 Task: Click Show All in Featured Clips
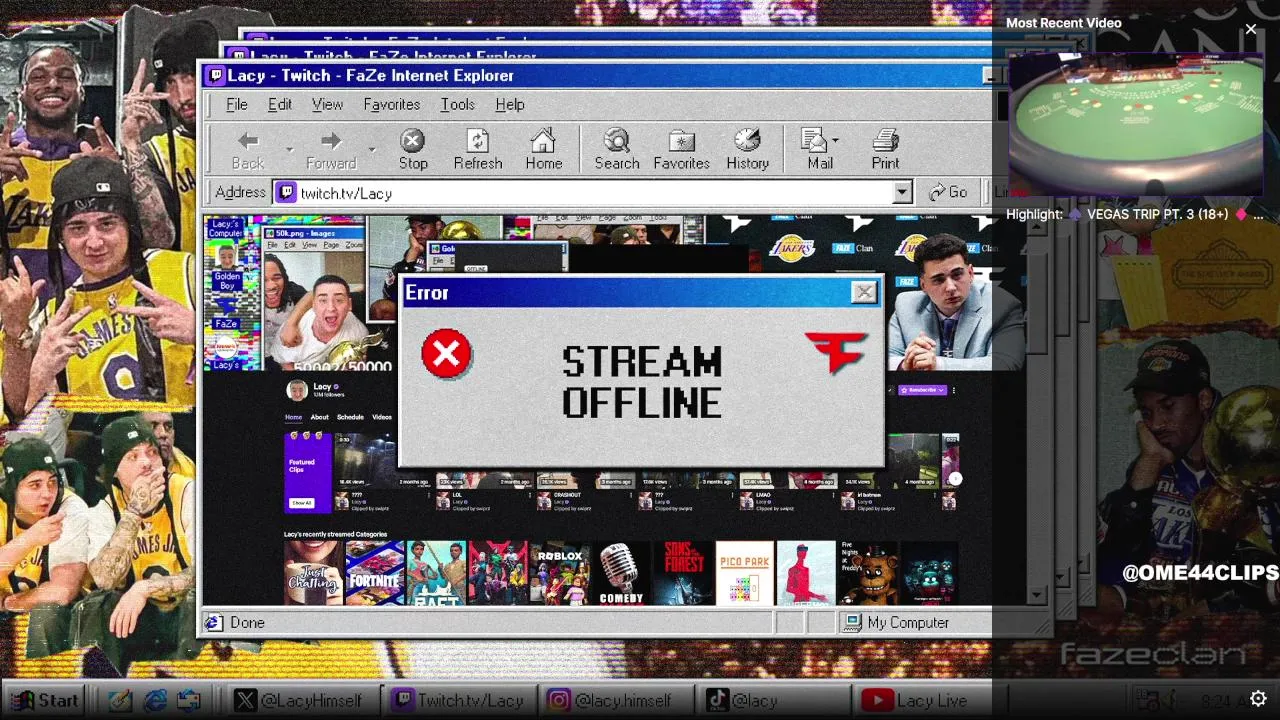[301, 502]
